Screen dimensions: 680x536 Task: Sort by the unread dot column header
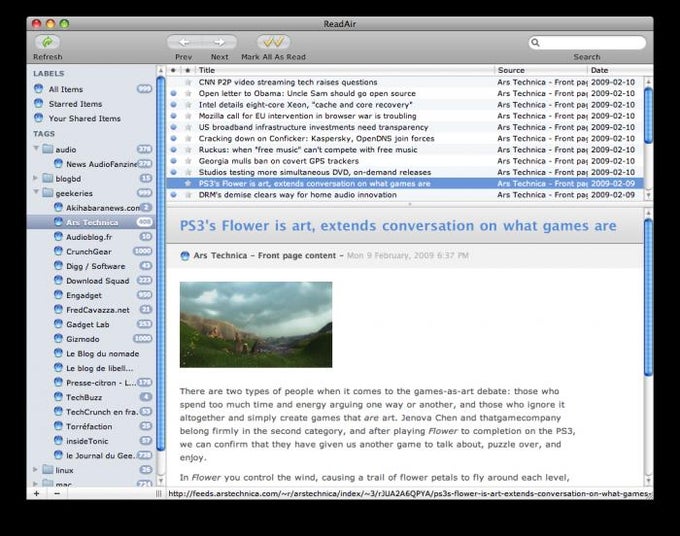[x=173, y=70]
